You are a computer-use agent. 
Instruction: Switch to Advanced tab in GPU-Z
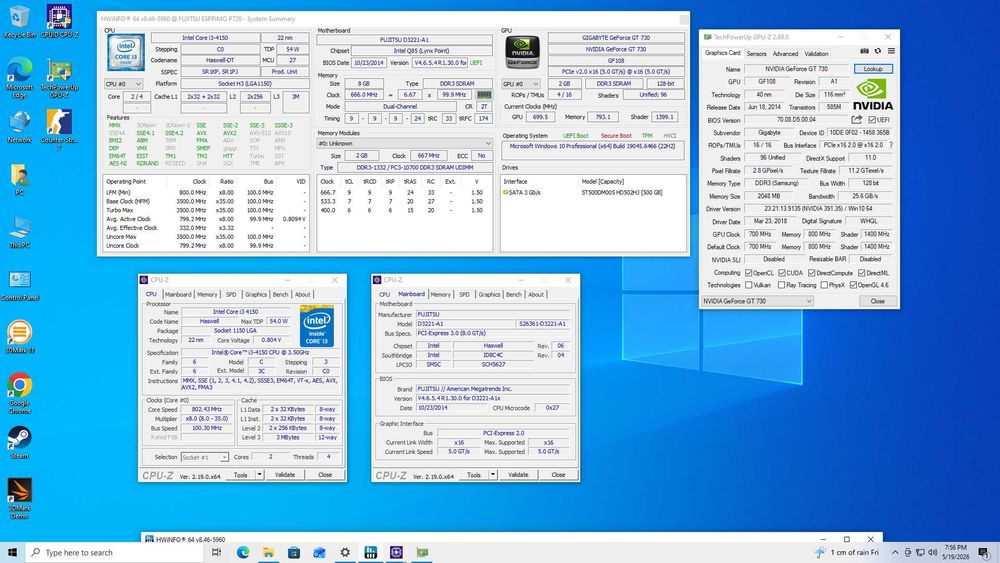tap(785, 54)
